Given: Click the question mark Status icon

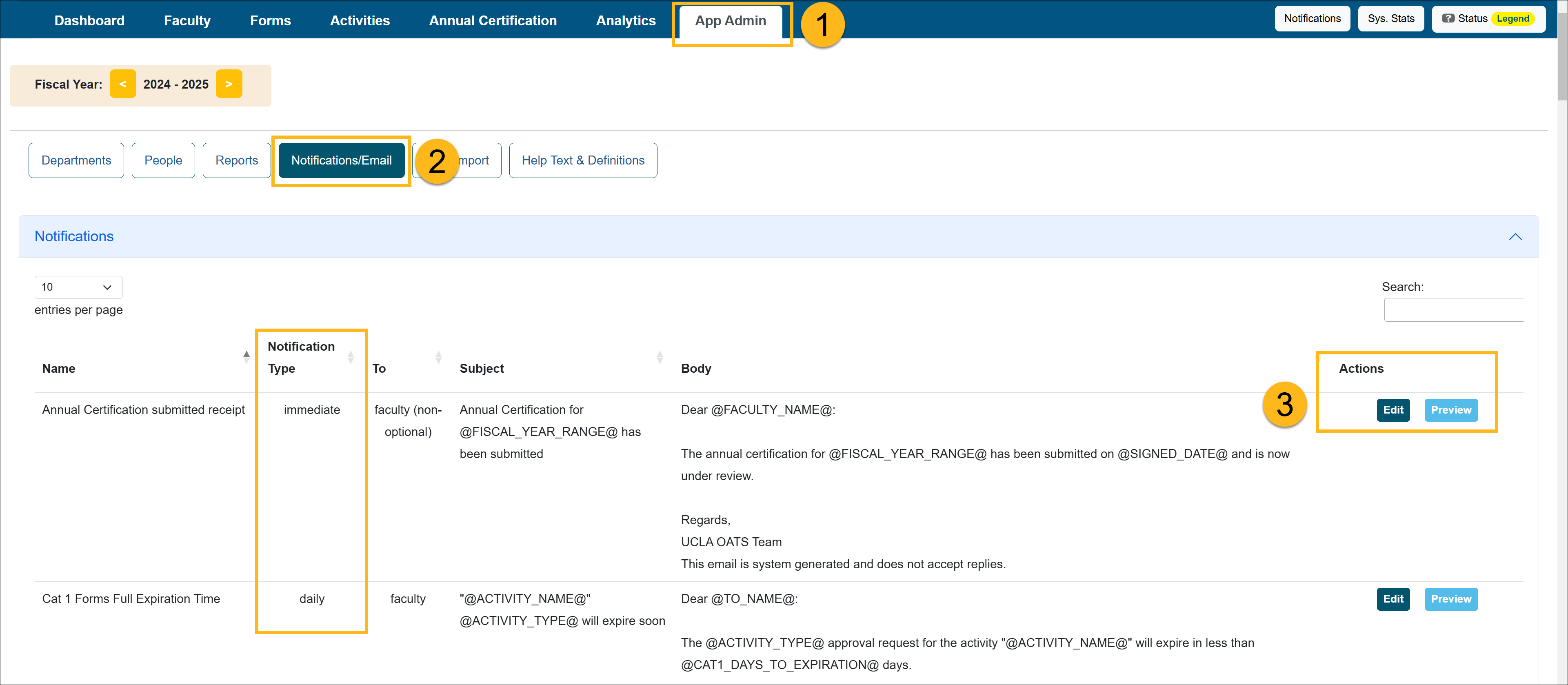Looking at the screenshot, I should [x=1448, y=19].
